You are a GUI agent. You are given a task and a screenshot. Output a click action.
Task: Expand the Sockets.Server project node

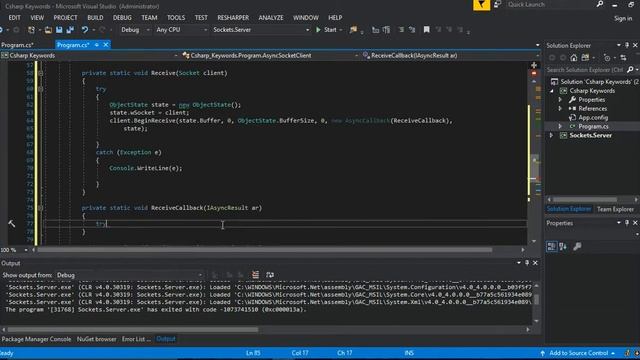pos(551,136)
